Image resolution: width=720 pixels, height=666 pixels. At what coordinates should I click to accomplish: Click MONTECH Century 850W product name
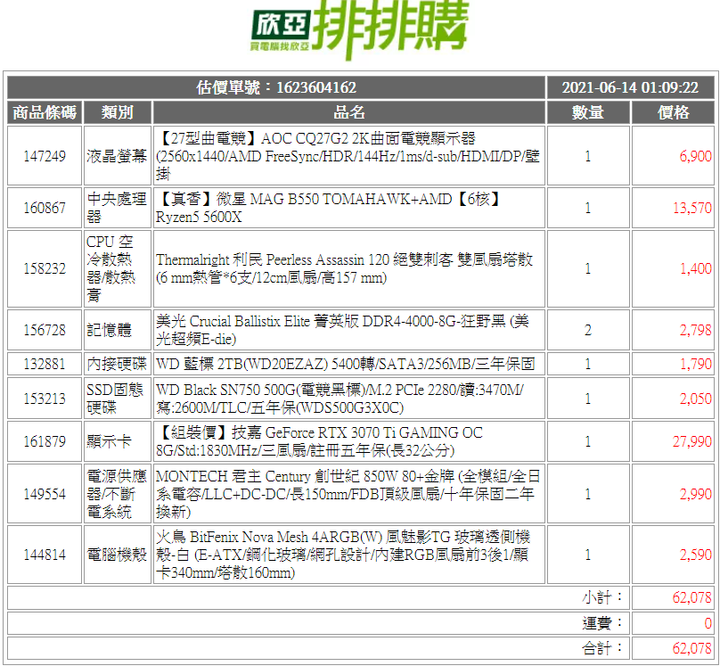coord(348,494)
